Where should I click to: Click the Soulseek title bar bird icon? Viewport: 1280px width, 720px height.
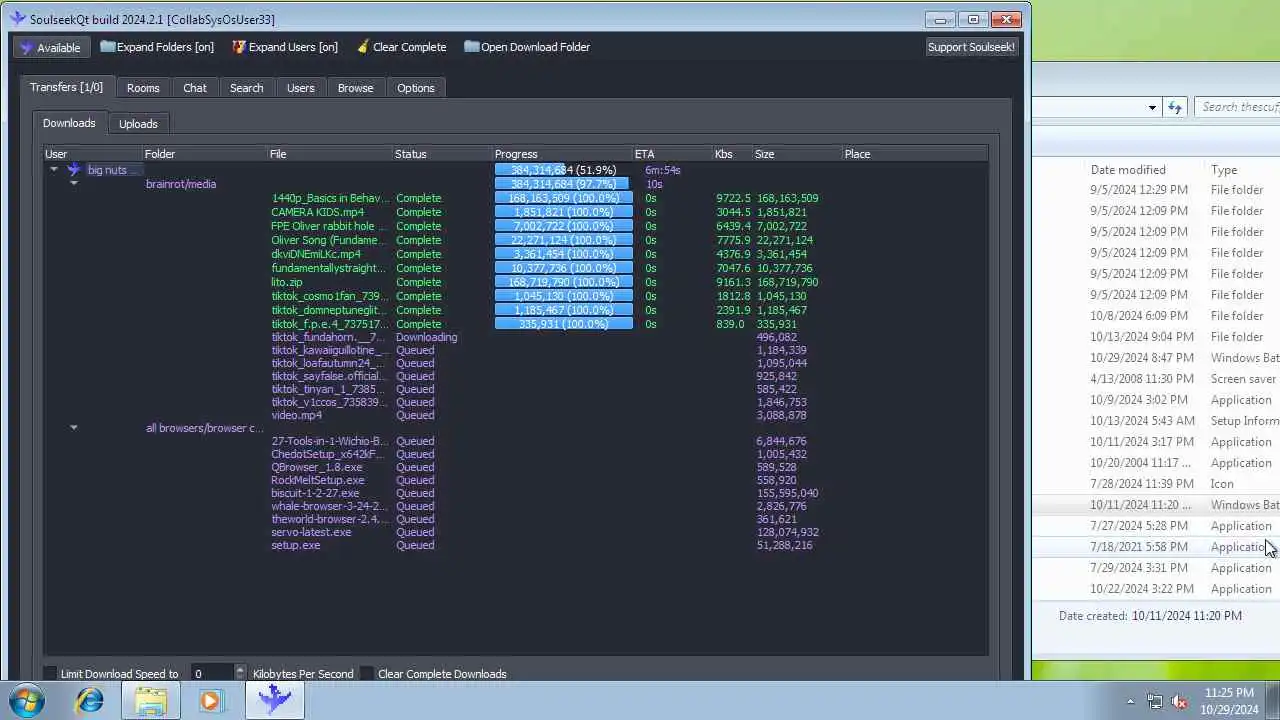pyautogui.click(x=17, y=19)
